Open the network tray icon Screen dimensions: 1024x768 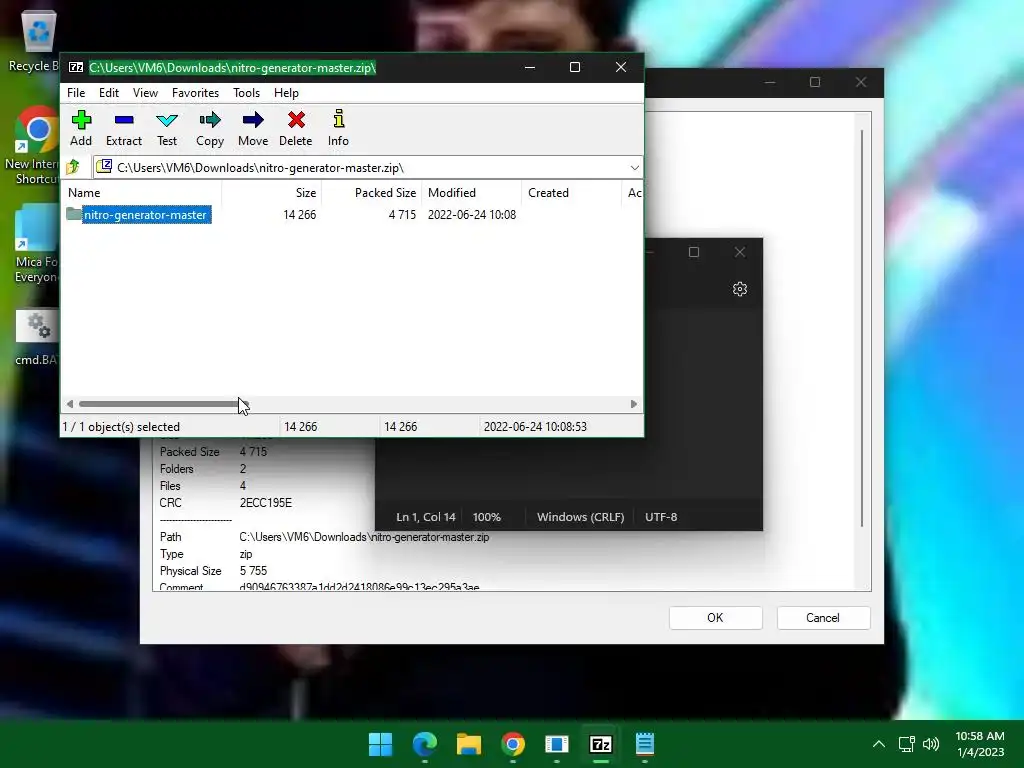pyautogui.click(x=906, y=744)
